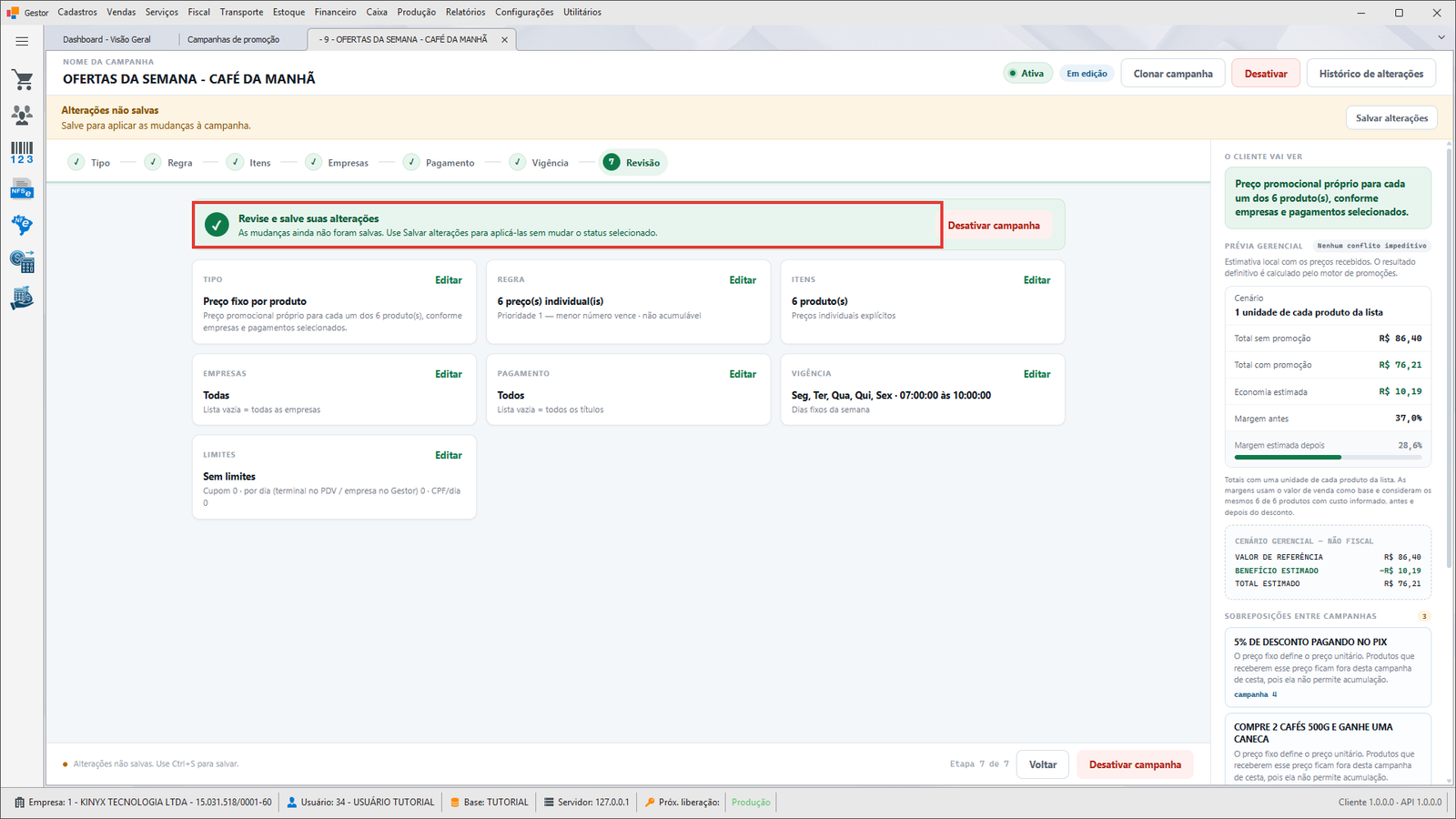Open the campanha 4 link

click(x=1256, y=694)
